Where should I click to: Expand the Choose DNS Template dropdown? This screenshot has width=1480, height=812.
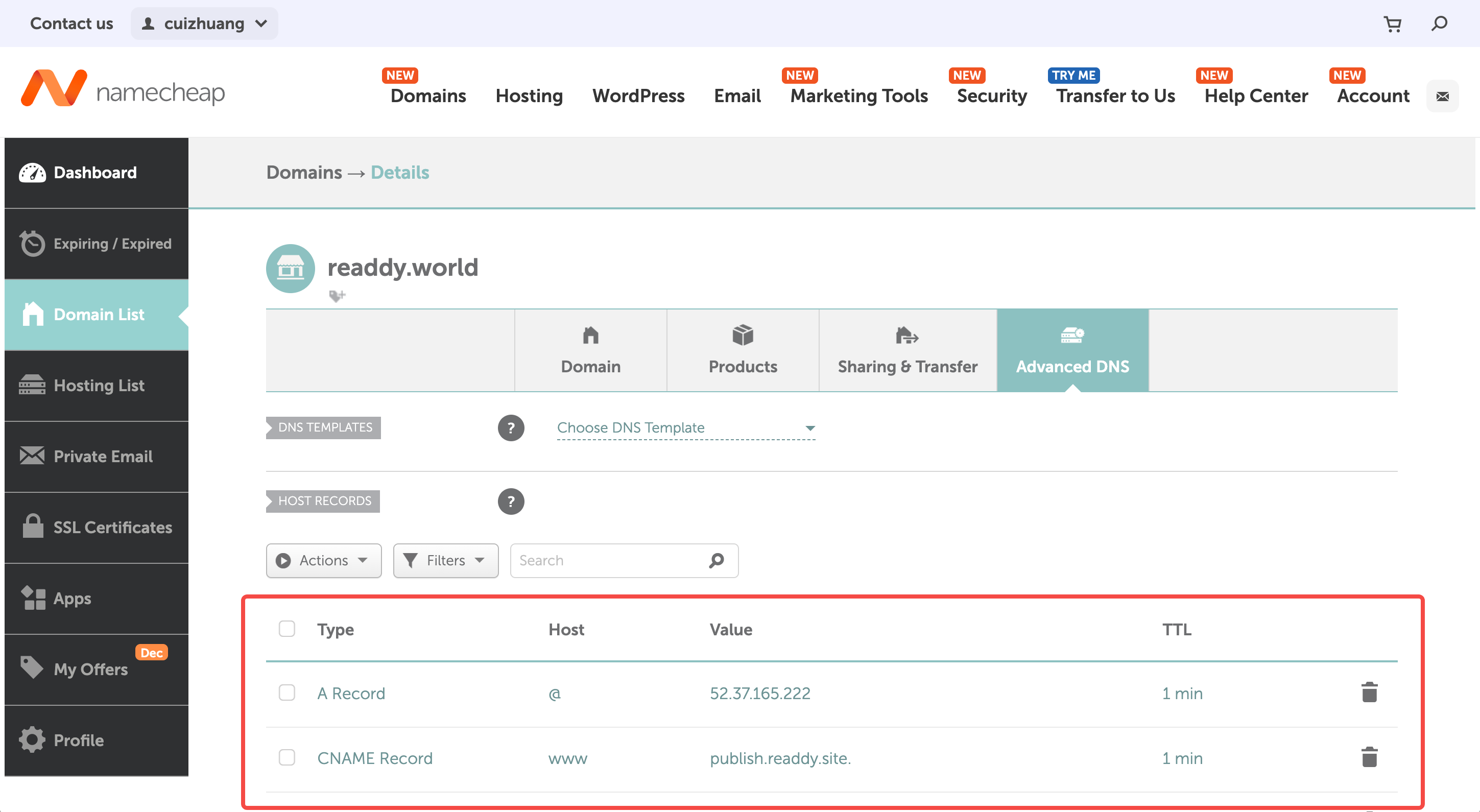click(x=686, y=427)
